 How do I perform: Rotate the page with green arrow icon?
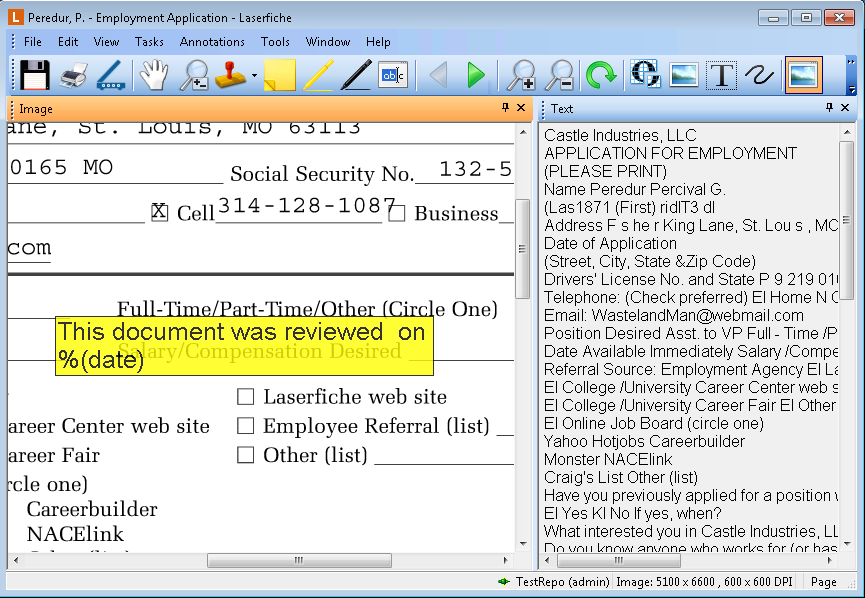pyautogui.click(x=601, y=75)
